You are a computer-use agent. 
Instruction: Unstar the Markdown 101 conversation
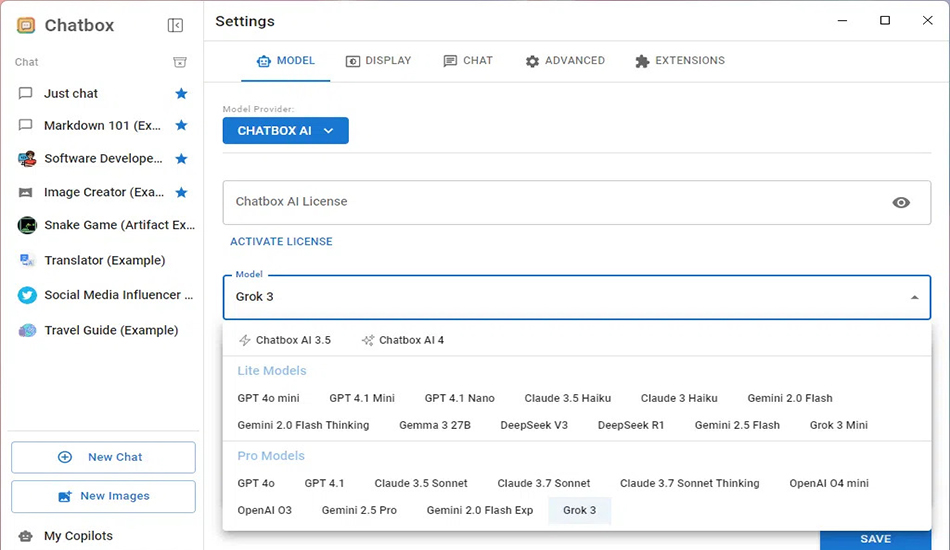pos(181,125)
